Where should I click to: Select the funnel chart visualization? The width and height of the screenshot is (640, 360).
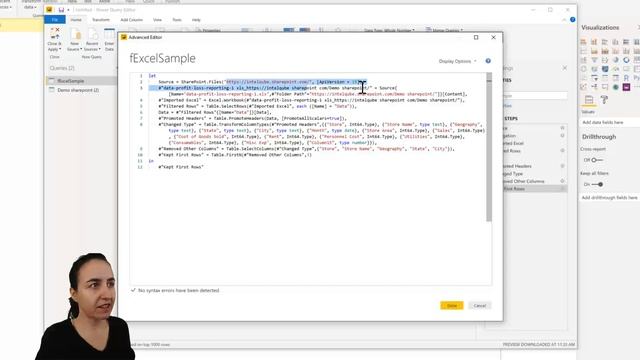click(x=594, y=60)
